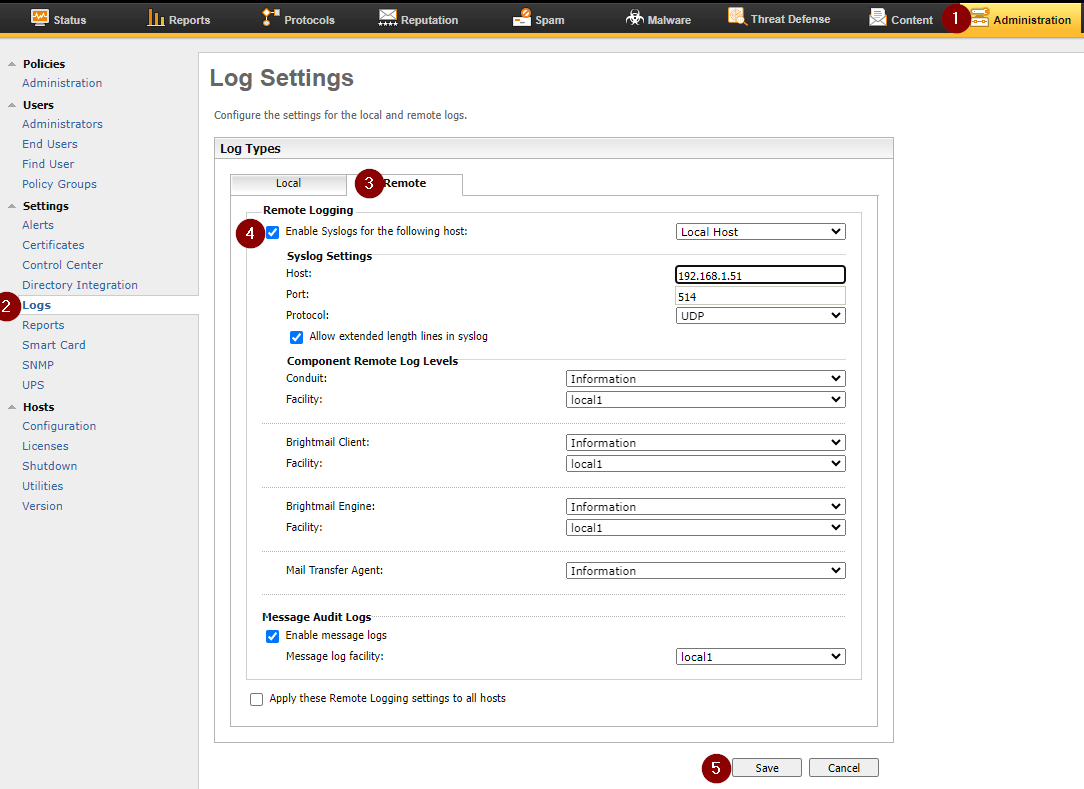Viewport: 1084px width, 789px height.
Task: Open the Local Host dropdown
Action: pyautogui.click(x=760, y=232)
